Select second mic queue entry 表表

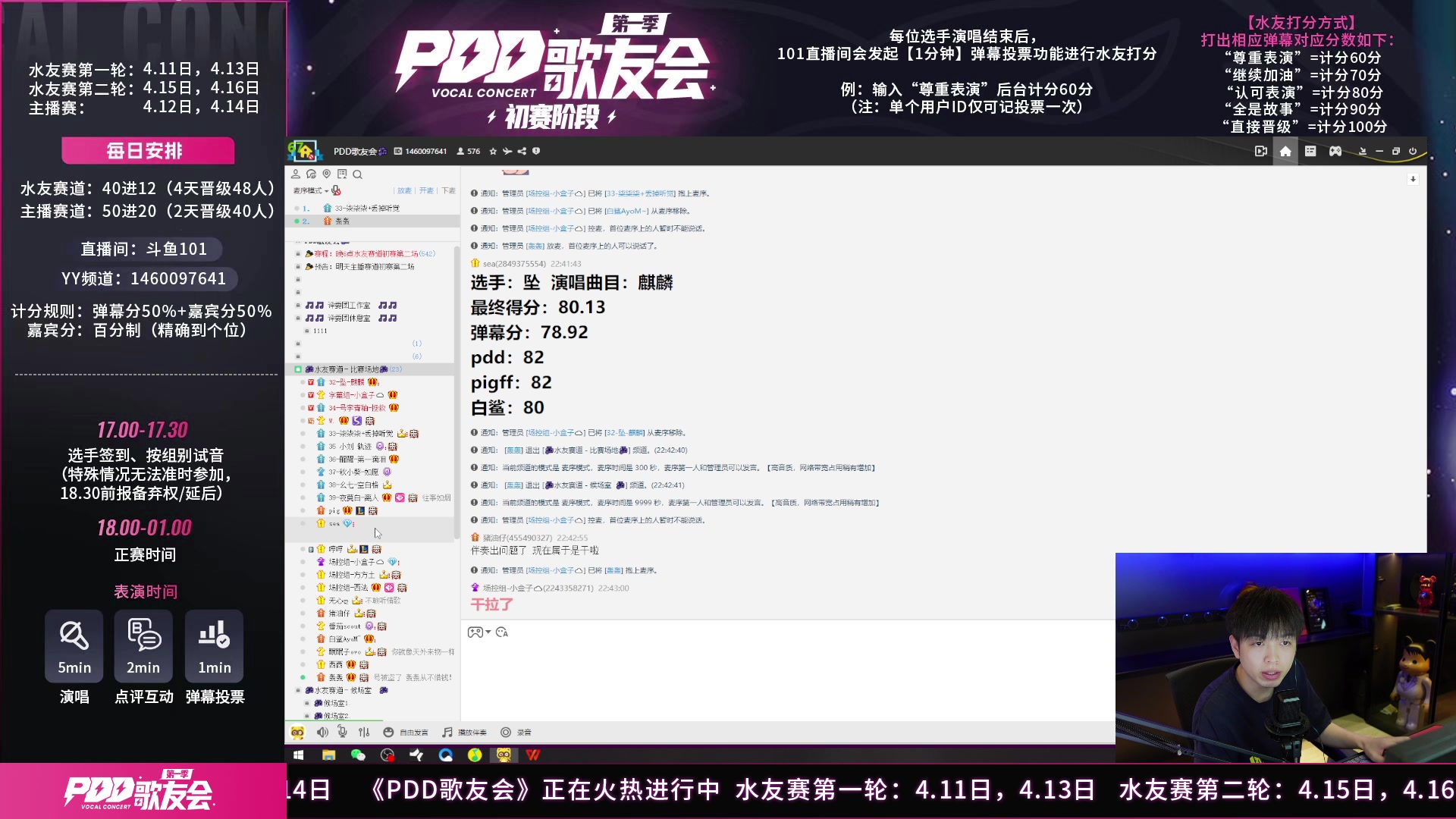[373, 221]
